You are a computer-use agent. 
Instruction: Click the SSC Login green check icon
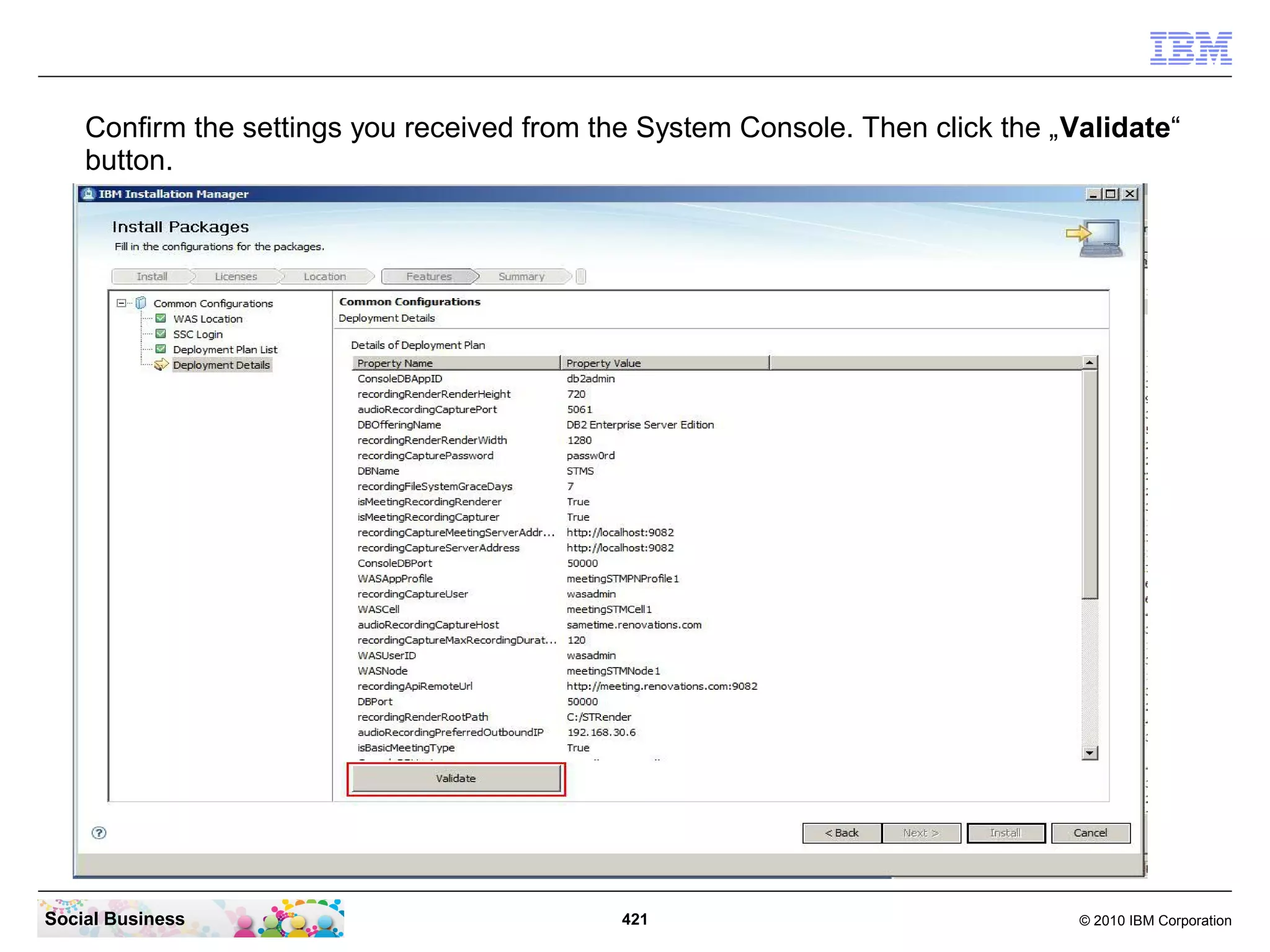coord(161,334)
